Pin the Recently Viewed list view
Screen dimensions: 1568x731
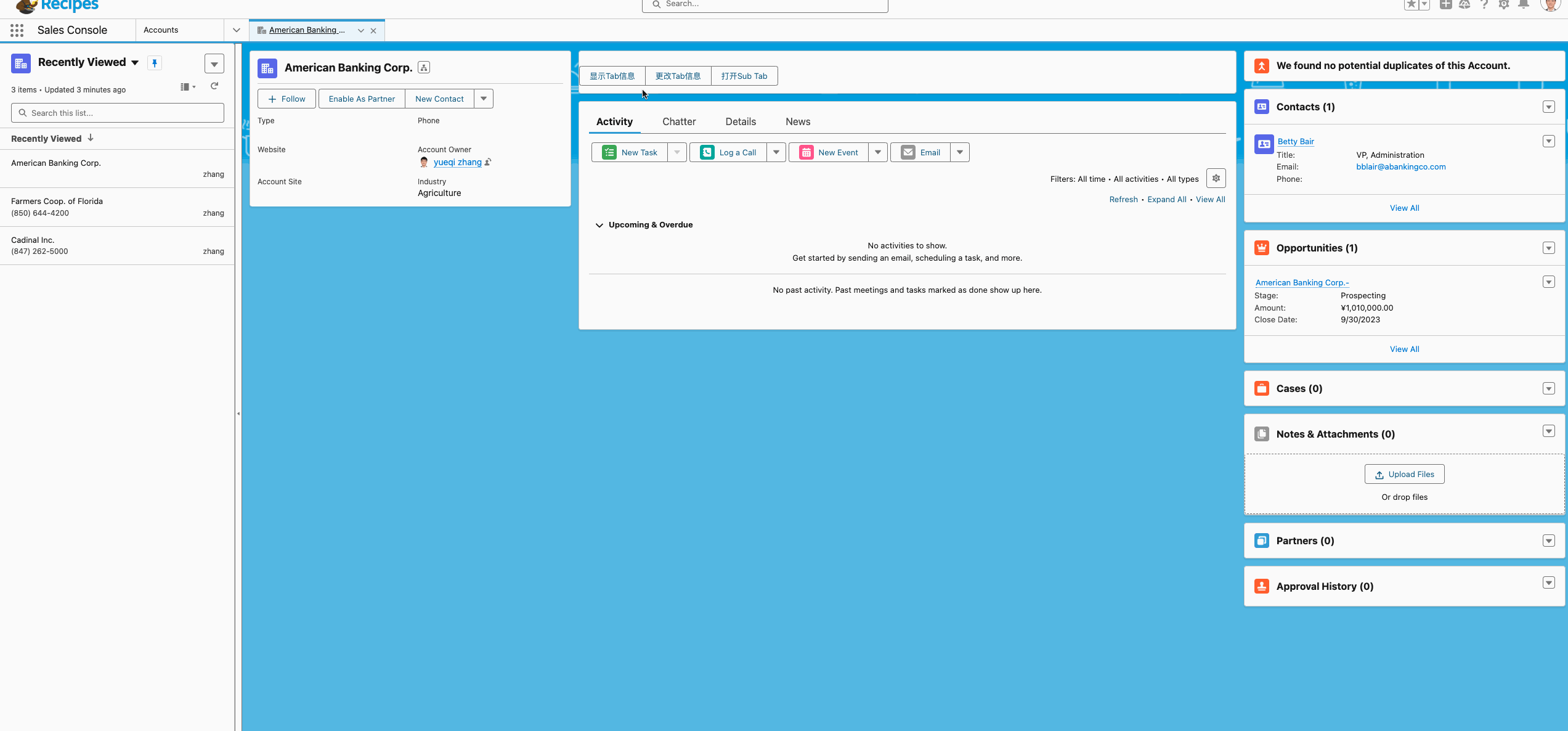[x=154, y=62]
